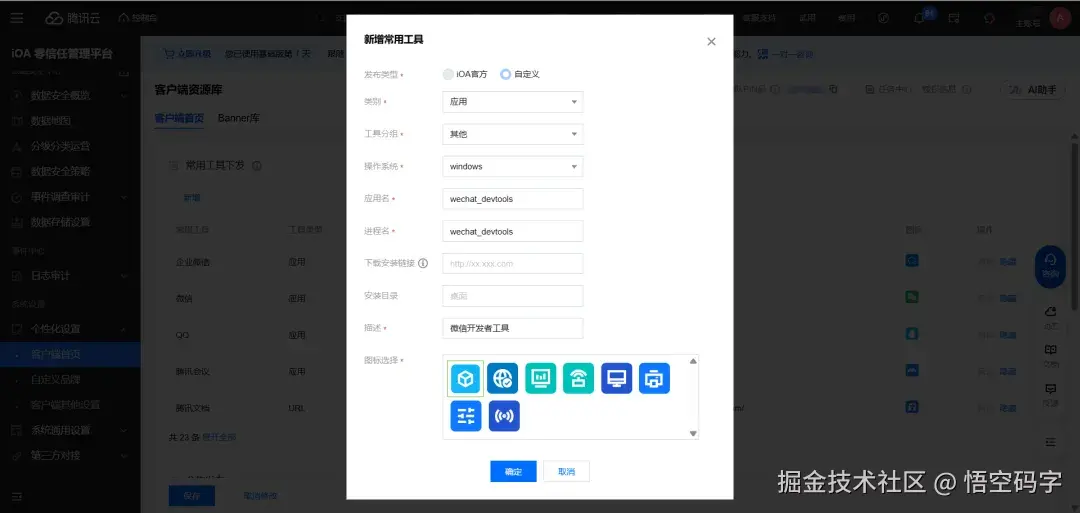Click the 腾讯文档 row icon
The image size is (1080, 513).
912,407
